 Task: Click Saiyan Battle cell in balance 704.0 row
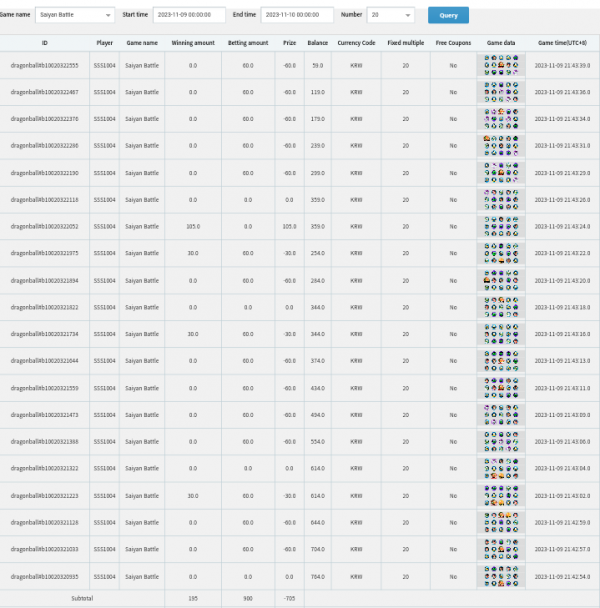click(x=142, y=549)
